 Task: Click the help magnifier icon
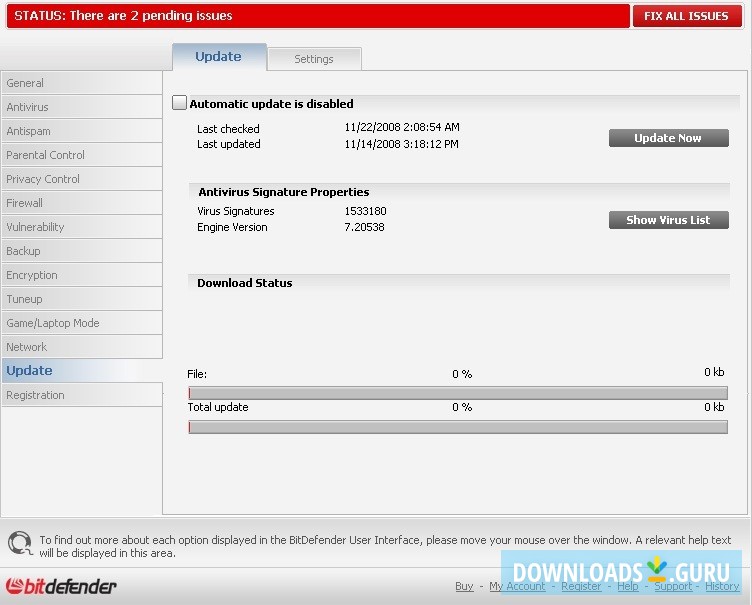click(x=20, y=544)
